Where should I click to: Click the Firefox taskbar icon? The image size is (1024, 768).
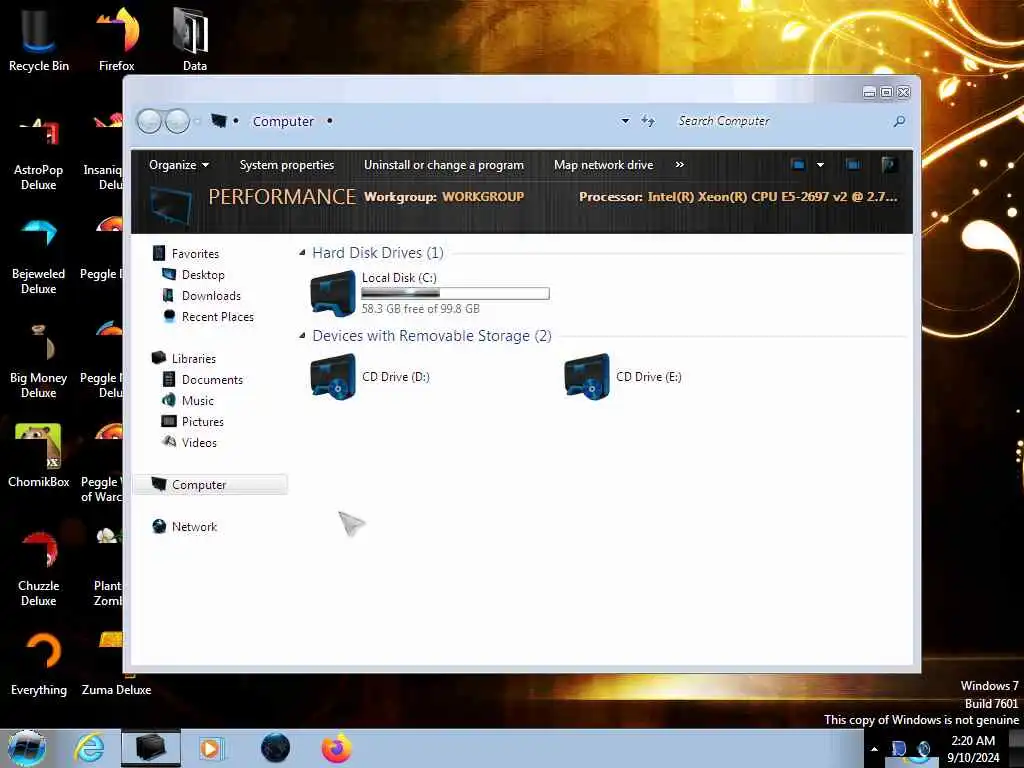pos(336,748)
